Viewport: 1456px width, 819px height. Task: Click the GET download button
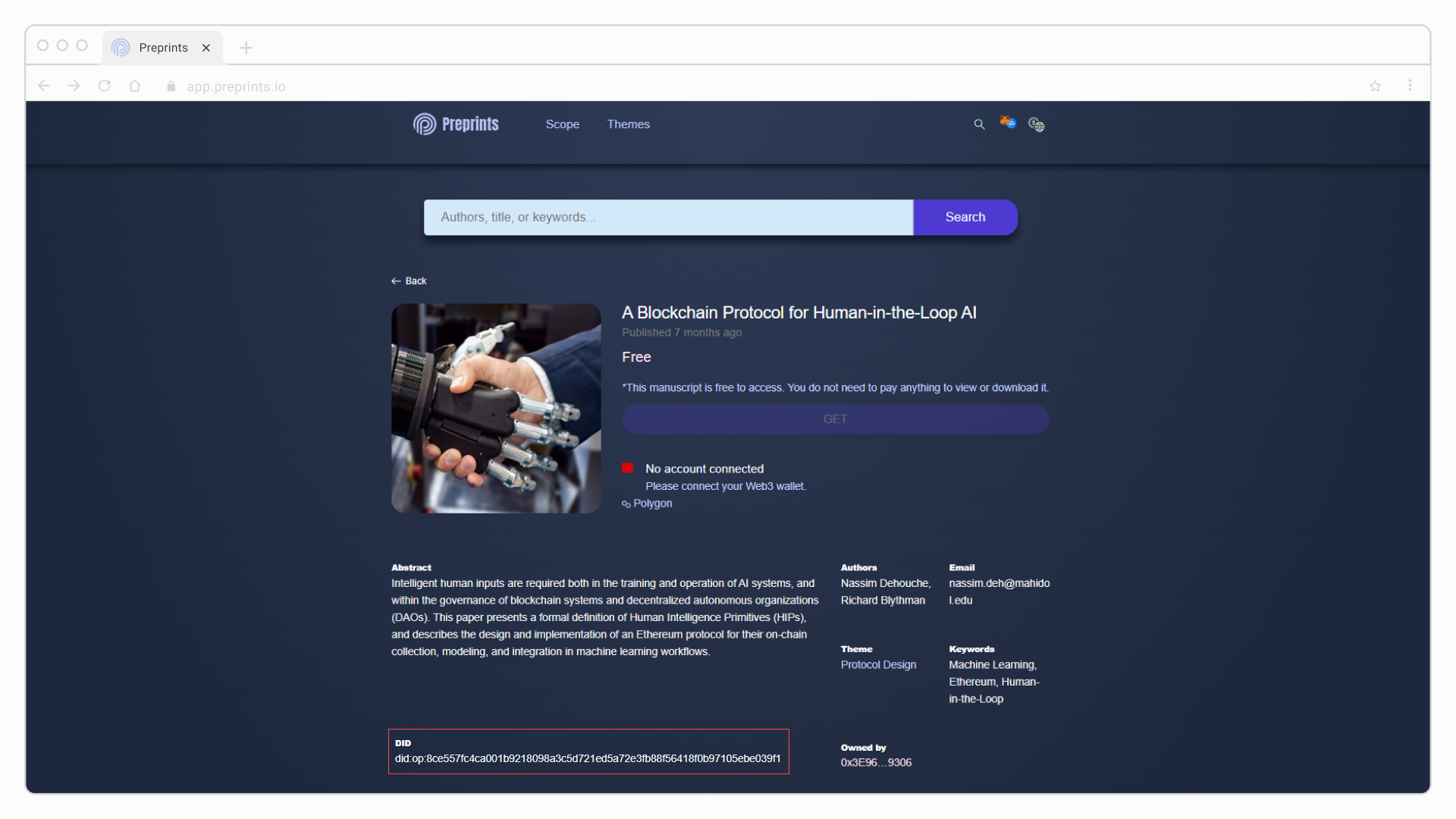coord(834,419)
